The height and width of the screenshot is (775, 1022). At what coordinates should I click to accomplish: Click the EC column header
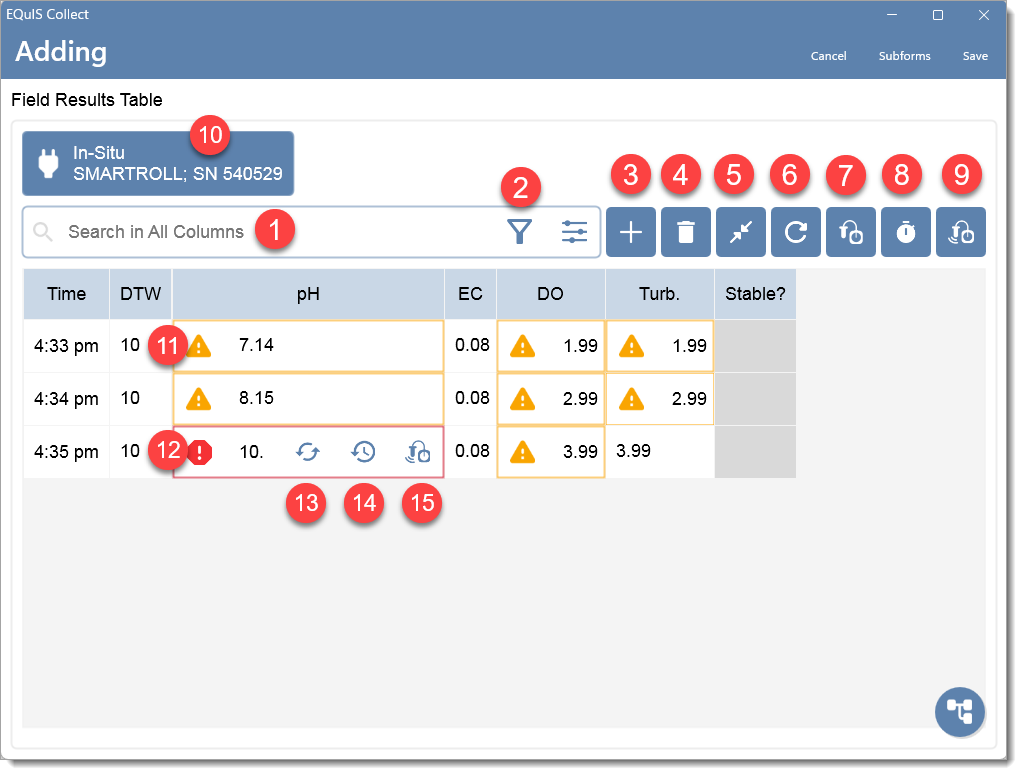(x=471, y=294)
